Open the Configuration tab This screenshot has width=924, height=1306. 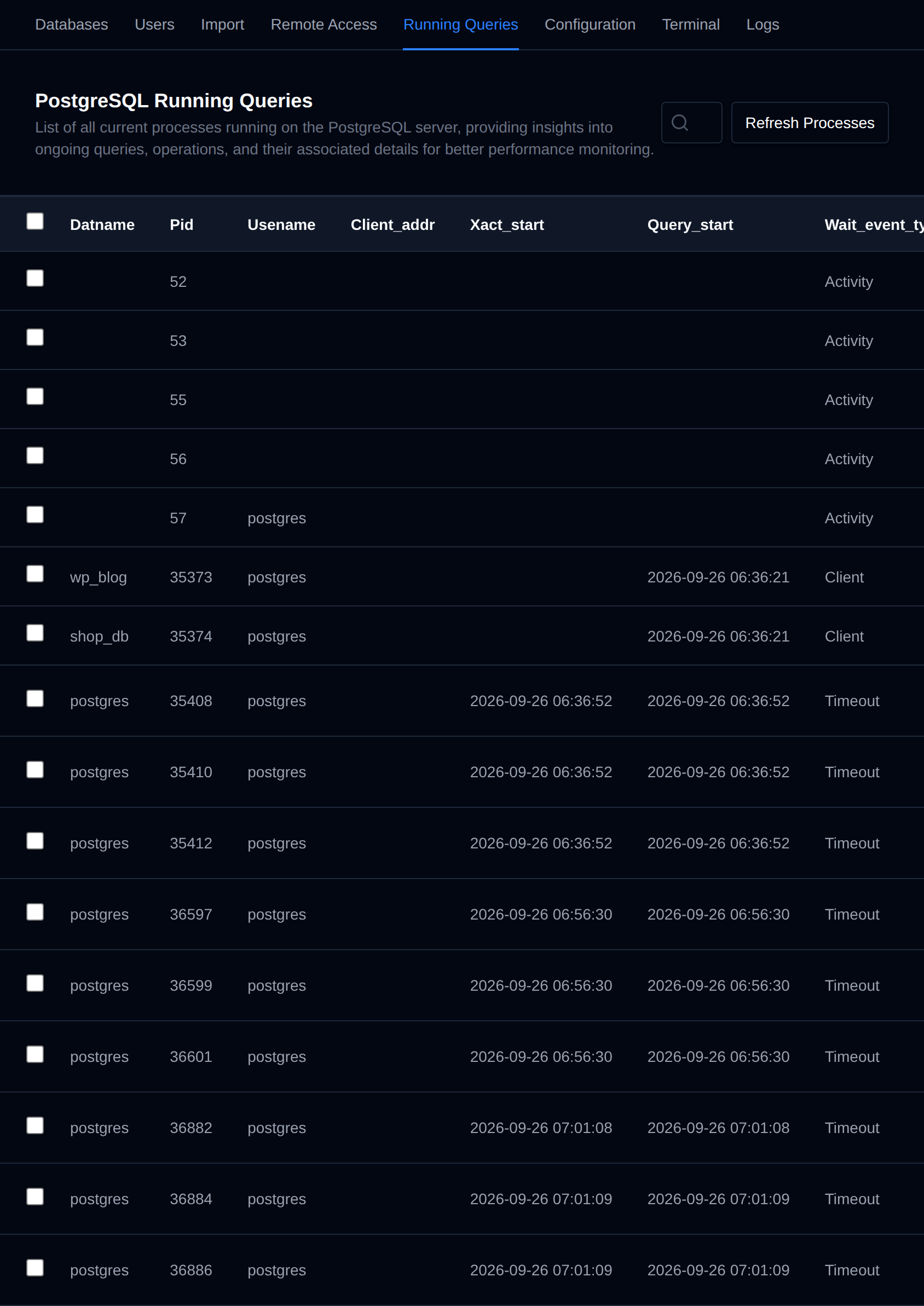click(x=590, y=25)
